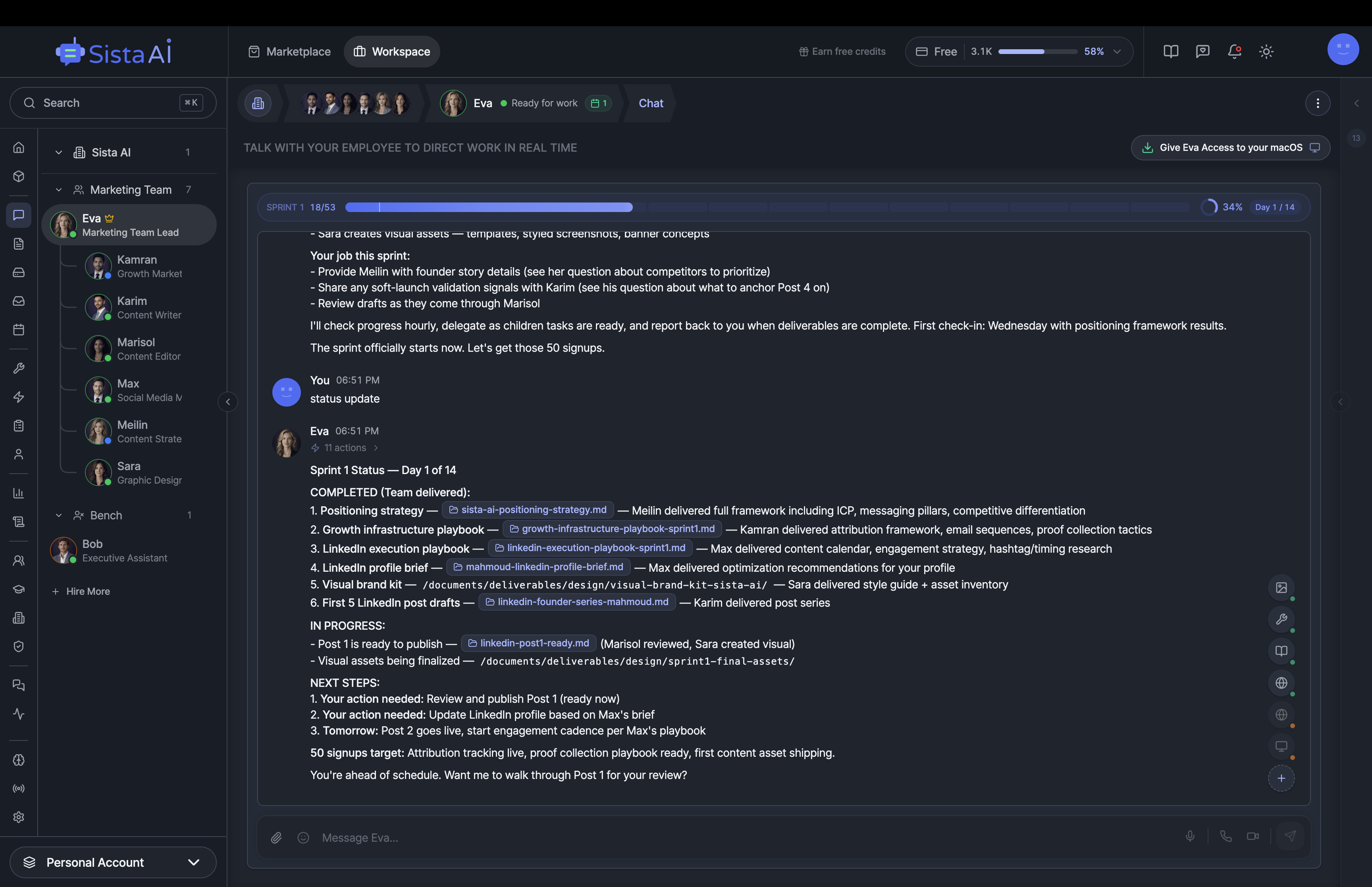This screenshot has width=1372, height=887.
Task: Open the scroll icon in left rail
Action: pos(18,522)
